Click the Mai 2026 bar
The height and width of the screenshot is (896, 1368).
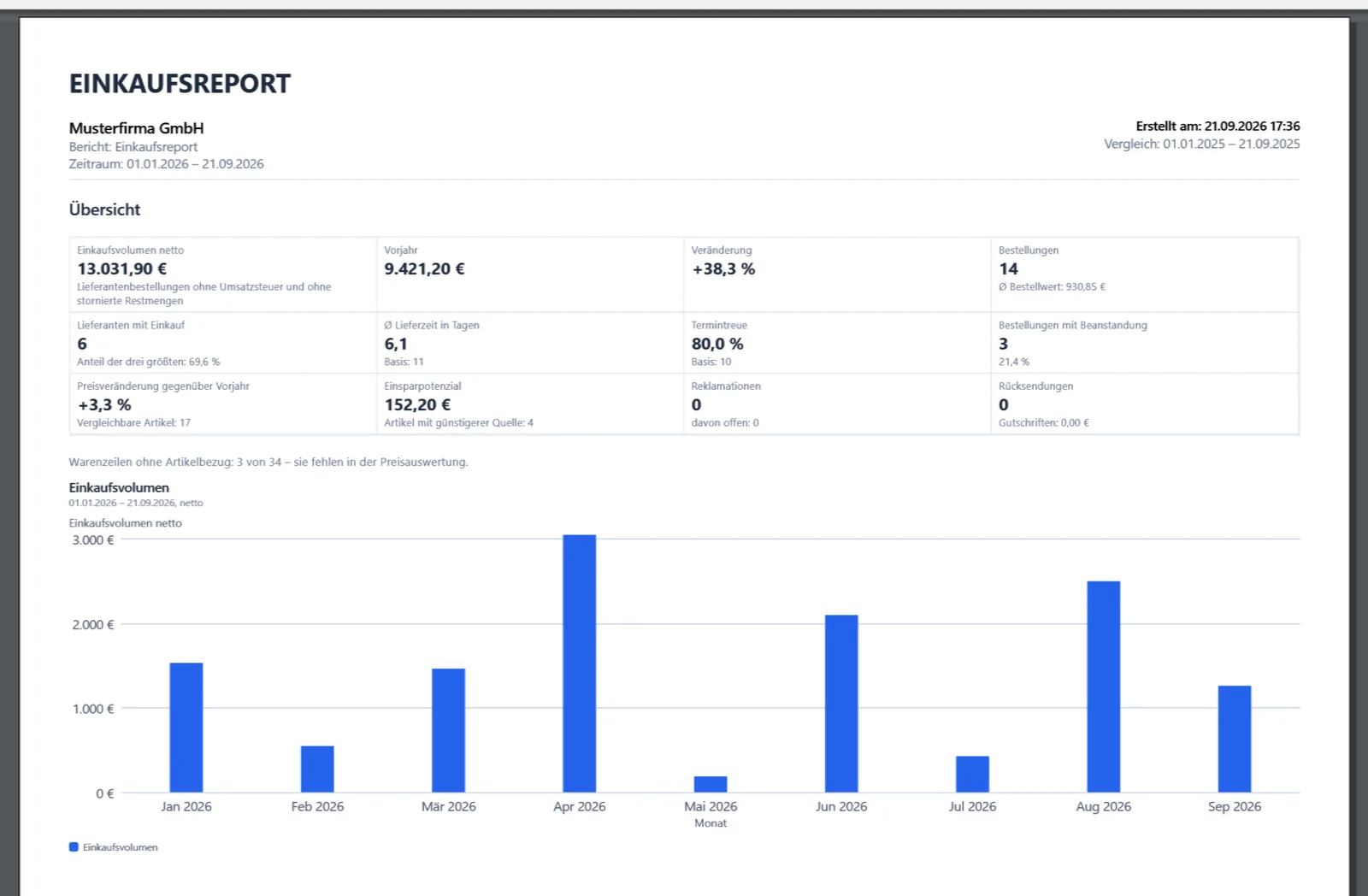click(x=711, y=784)
